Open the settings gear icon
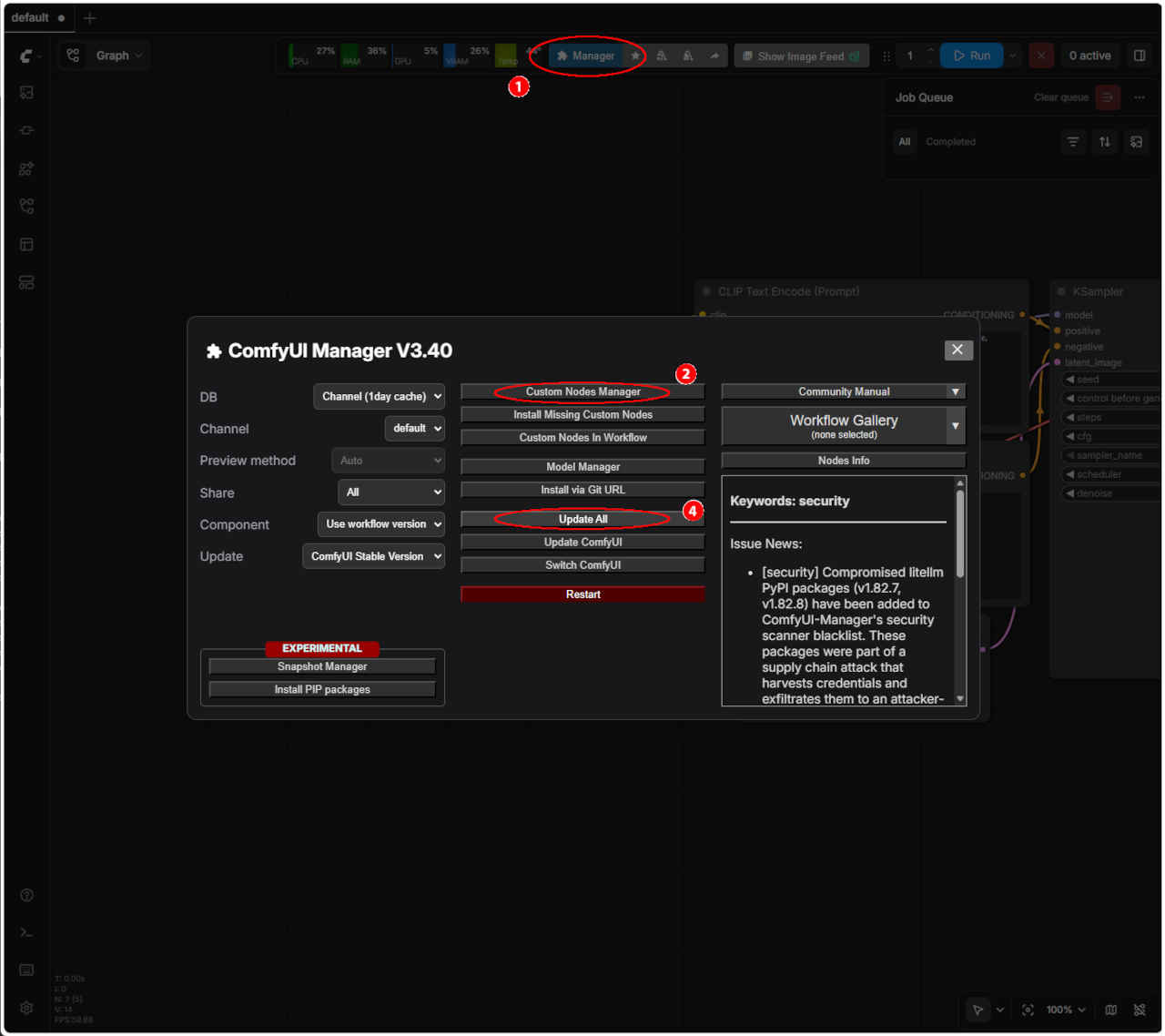 tap(26, 1008)
